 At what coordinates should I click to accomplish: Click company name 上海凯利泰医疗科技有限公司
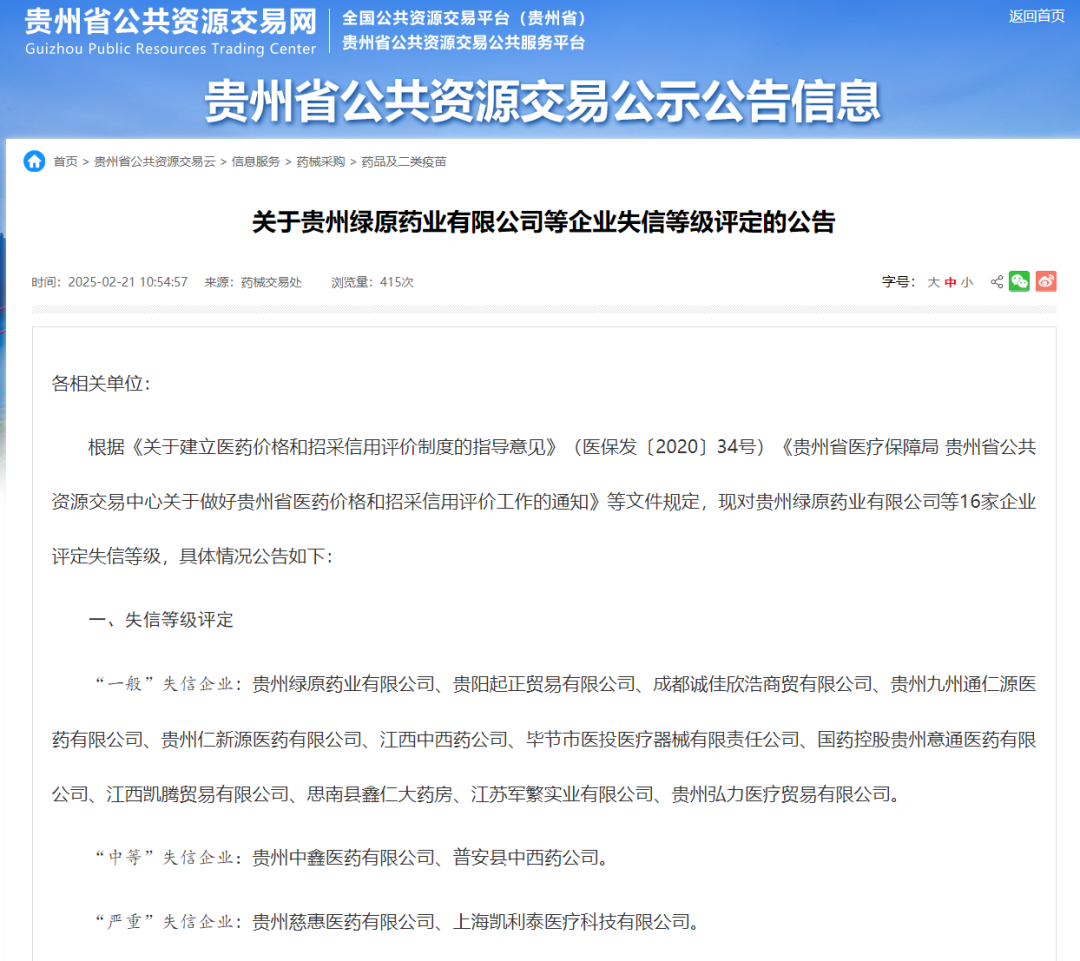pyautogui.click(x=571, y=921)
